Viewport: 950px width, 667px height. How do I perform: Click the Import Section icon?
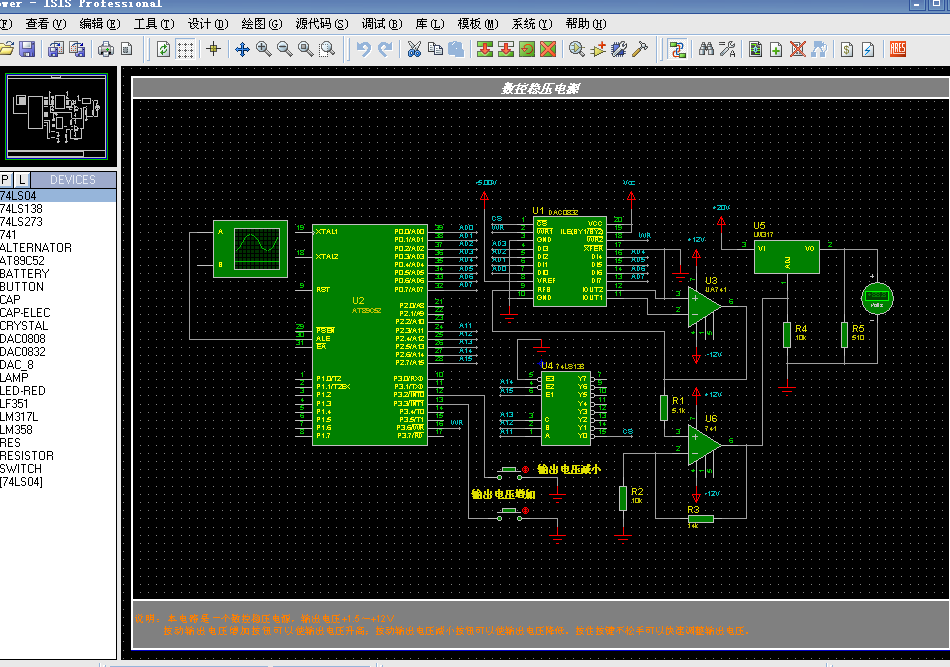[x=56, y=49]
